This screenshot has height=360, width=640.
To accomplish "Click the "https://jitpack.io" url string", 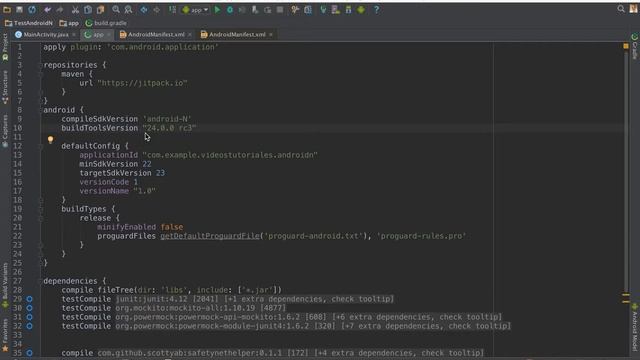I will pos(142,83).
